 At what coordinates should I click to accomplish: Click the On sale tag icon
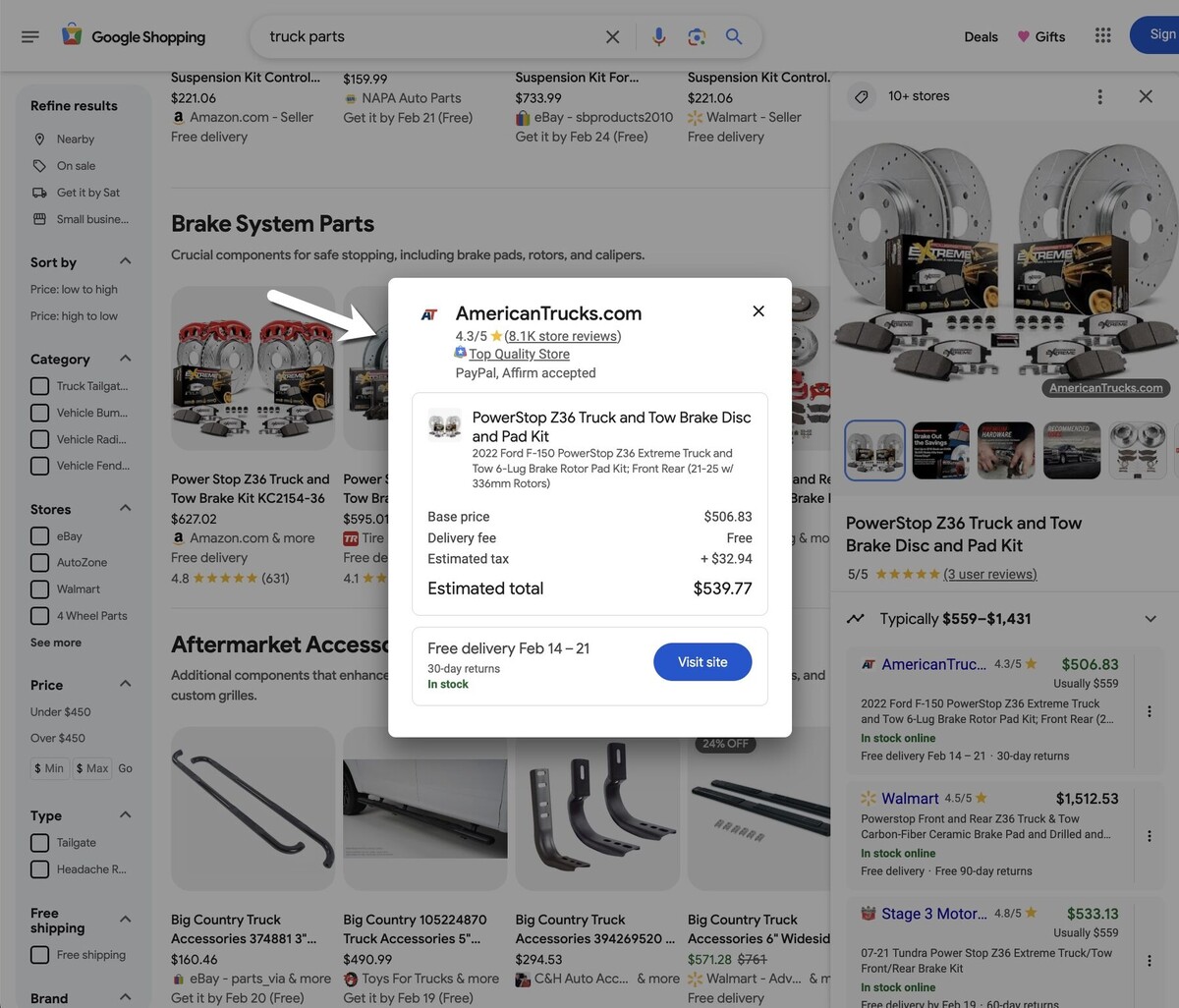[39, 166]
